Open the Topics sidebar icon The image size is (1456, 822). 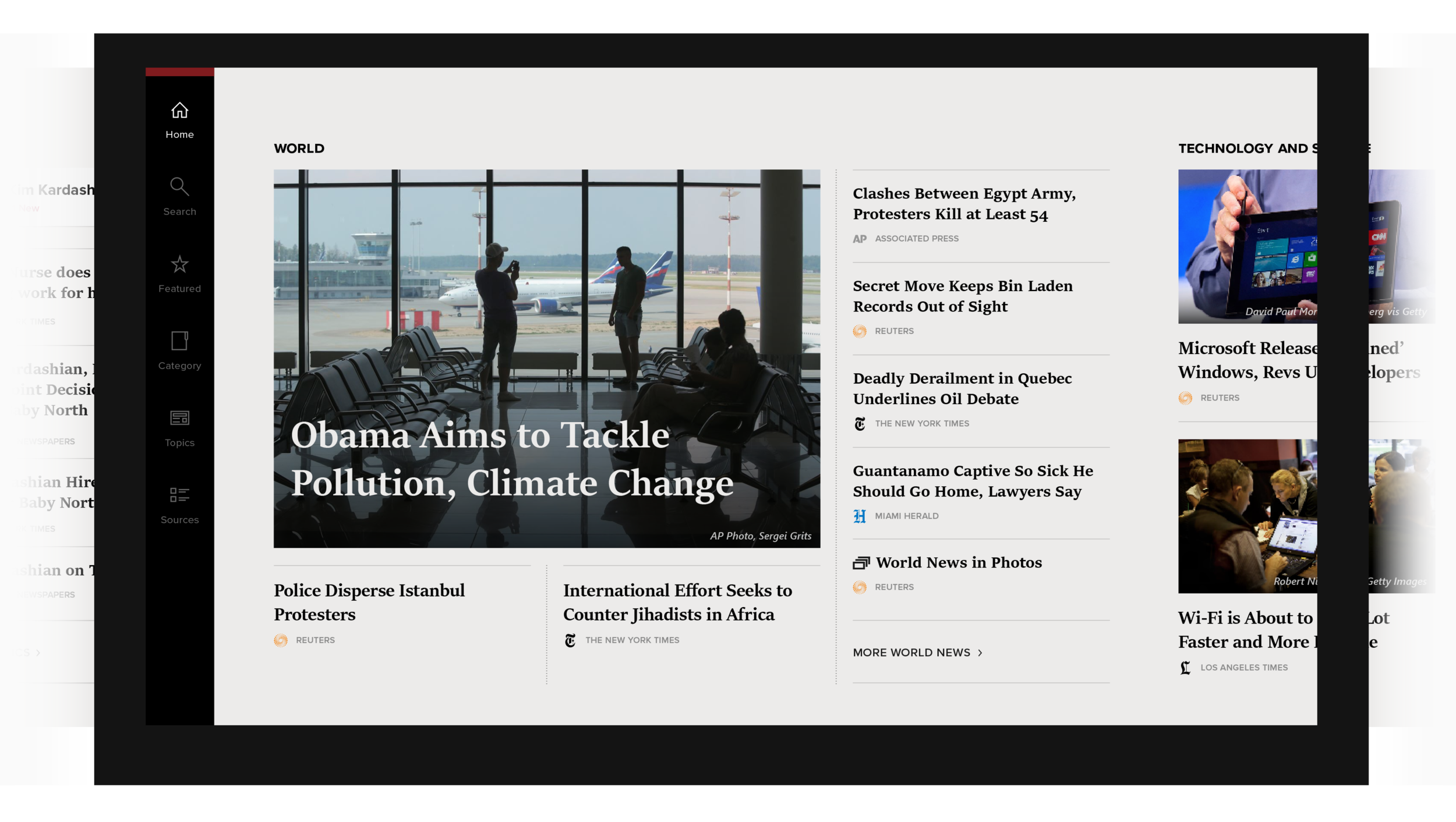click(x=179, y=418)
